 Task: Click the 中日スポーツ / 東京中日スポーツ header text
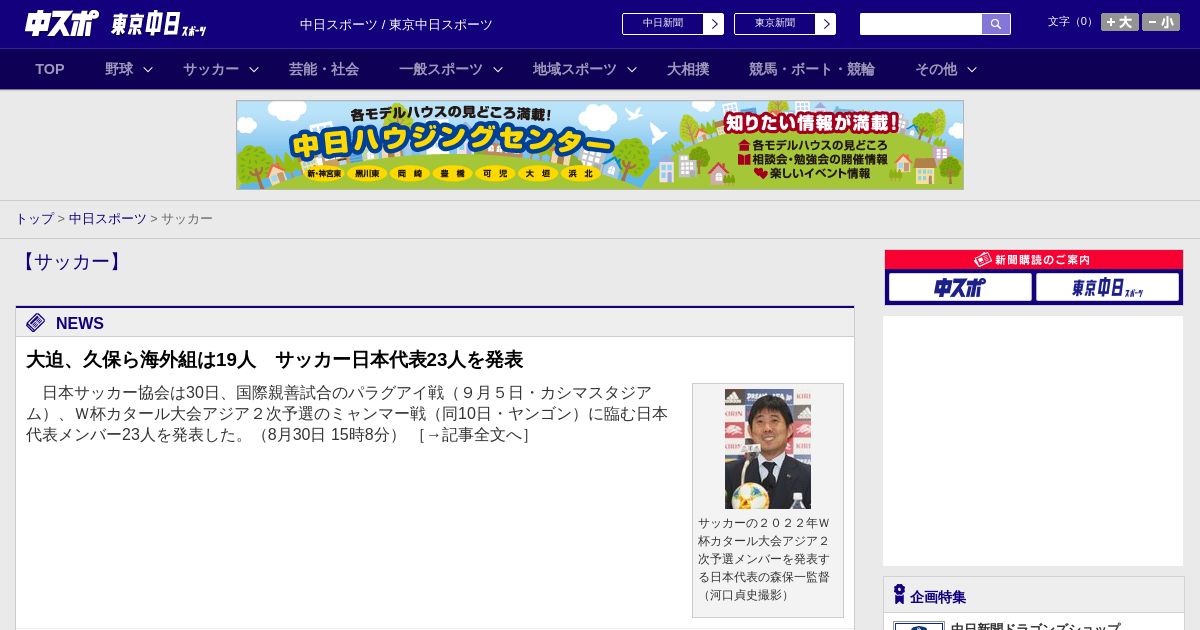point(396,24)
